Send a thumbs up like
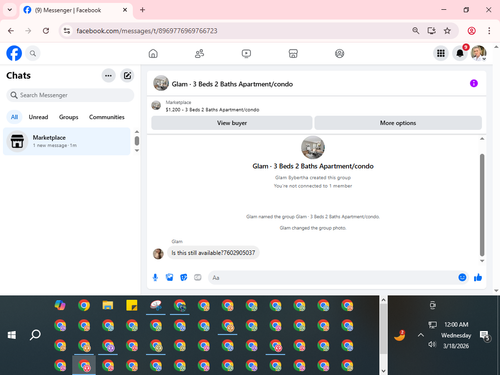Image resolution: width=500 pixels, height=375 pixels. click(478, 277)
